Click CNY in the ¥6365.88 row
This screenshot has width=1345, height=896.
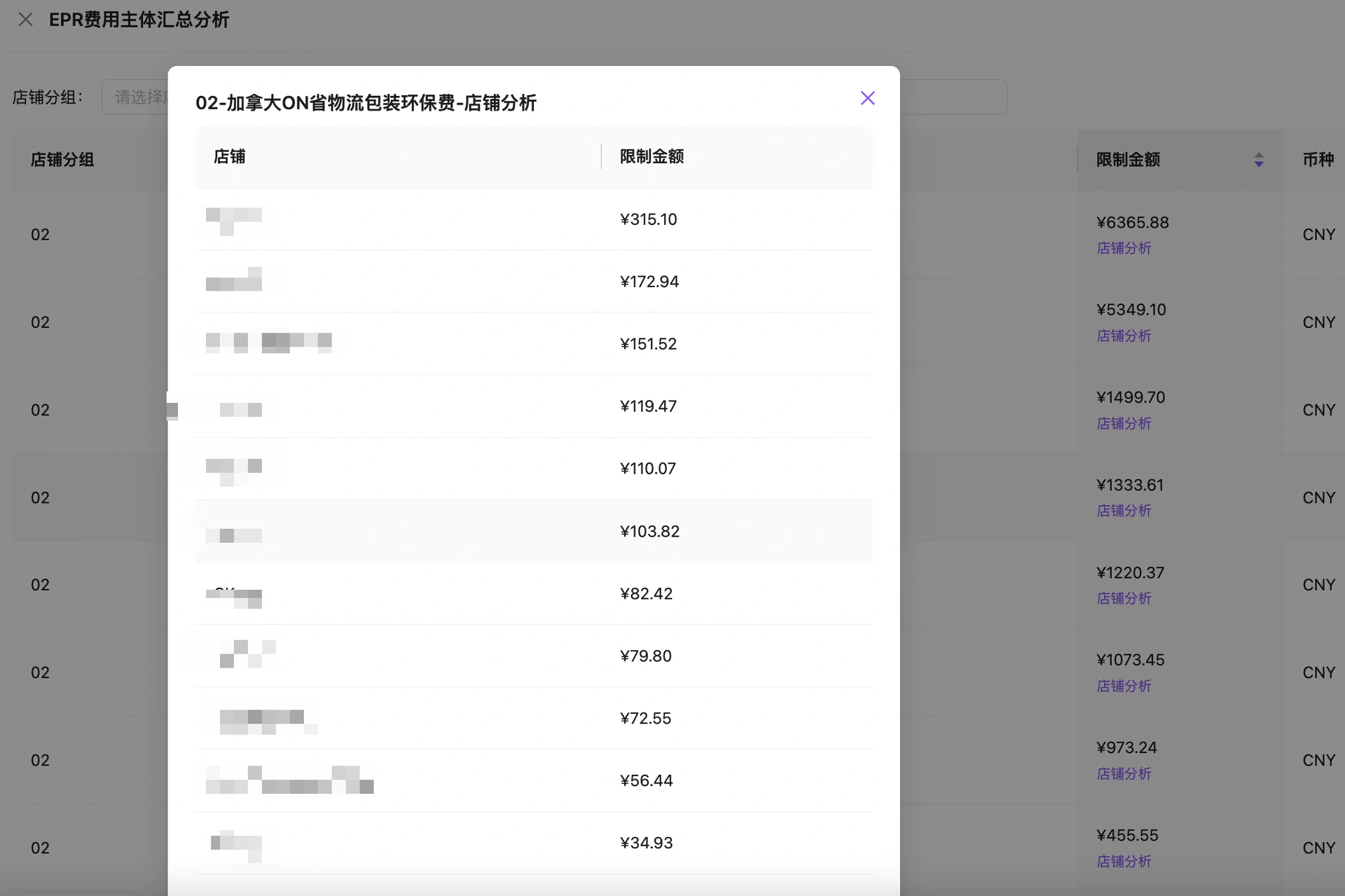click(x=1318, y=235)
